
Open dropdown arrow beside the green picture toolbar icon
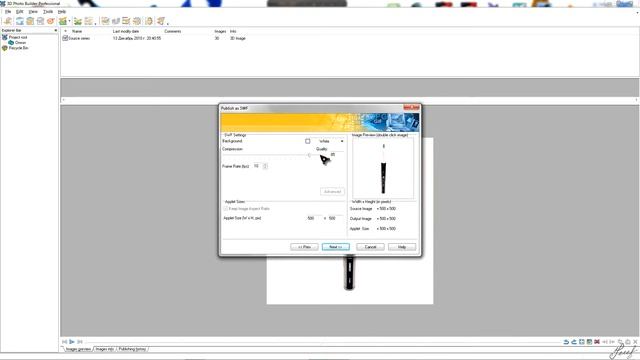pos(69,21)
